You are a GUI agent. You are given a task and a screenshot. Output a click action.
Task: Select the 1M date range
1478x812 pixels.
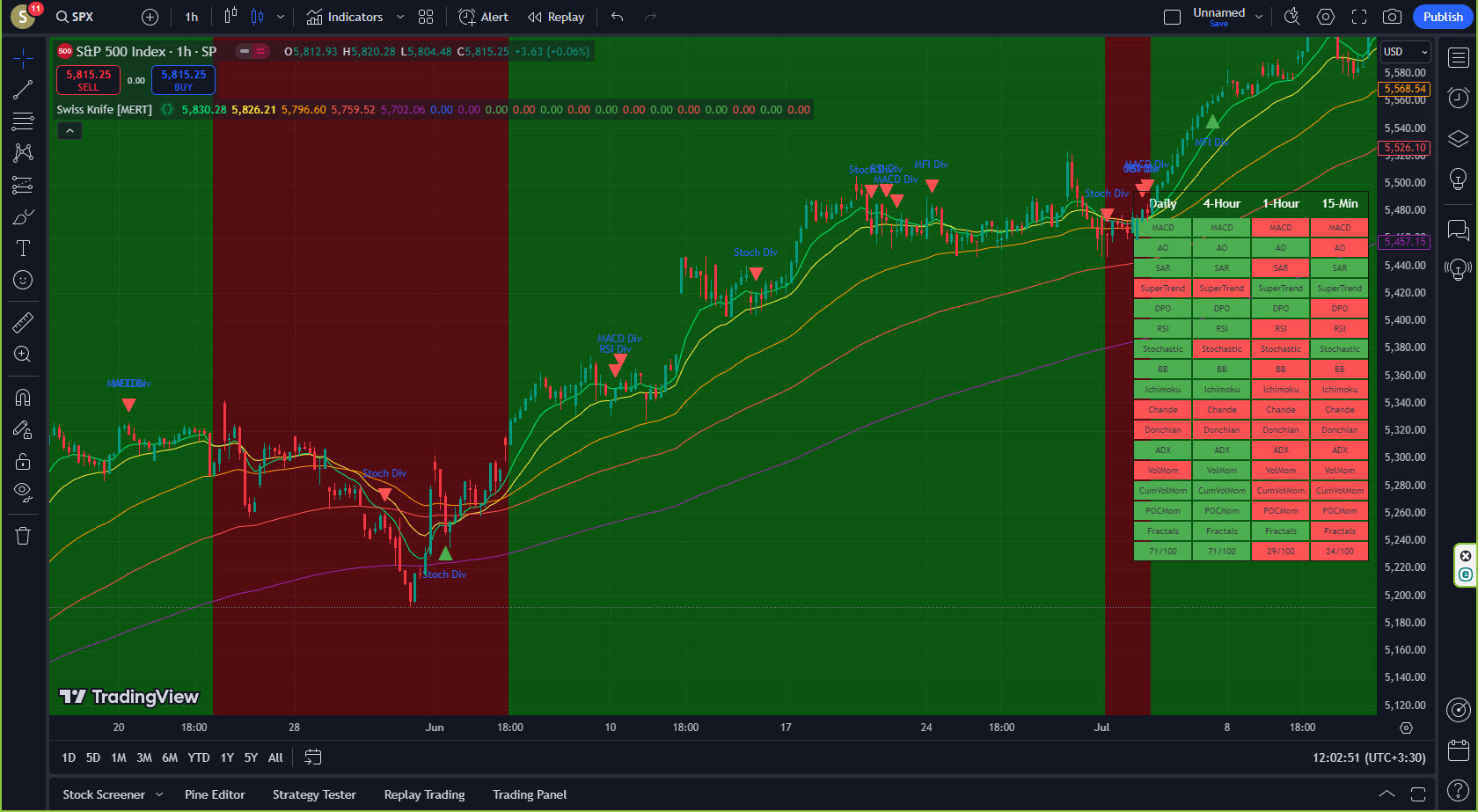pos(119,757)
